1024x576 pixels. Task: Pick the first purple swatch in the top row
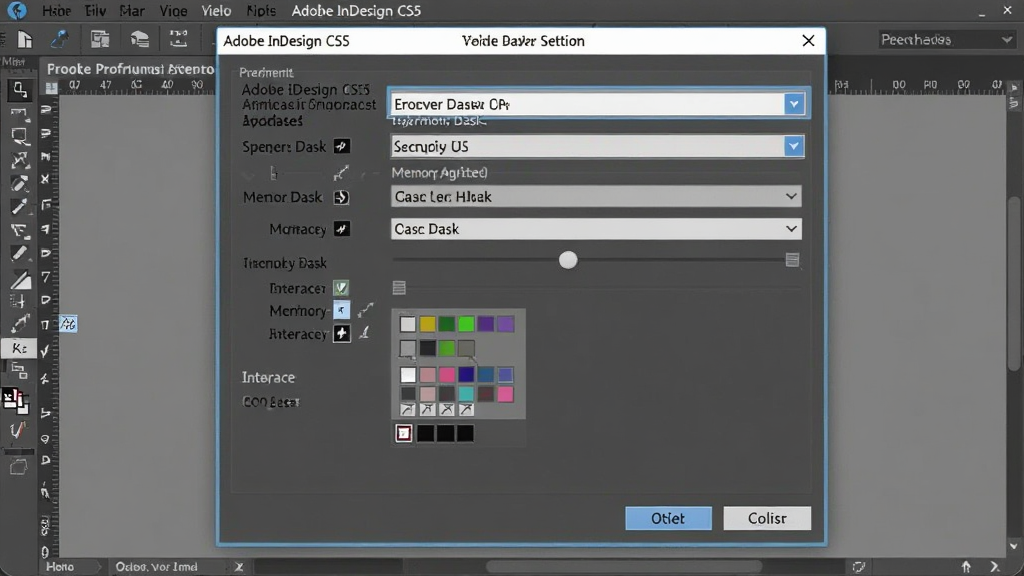tap(486, 323)
